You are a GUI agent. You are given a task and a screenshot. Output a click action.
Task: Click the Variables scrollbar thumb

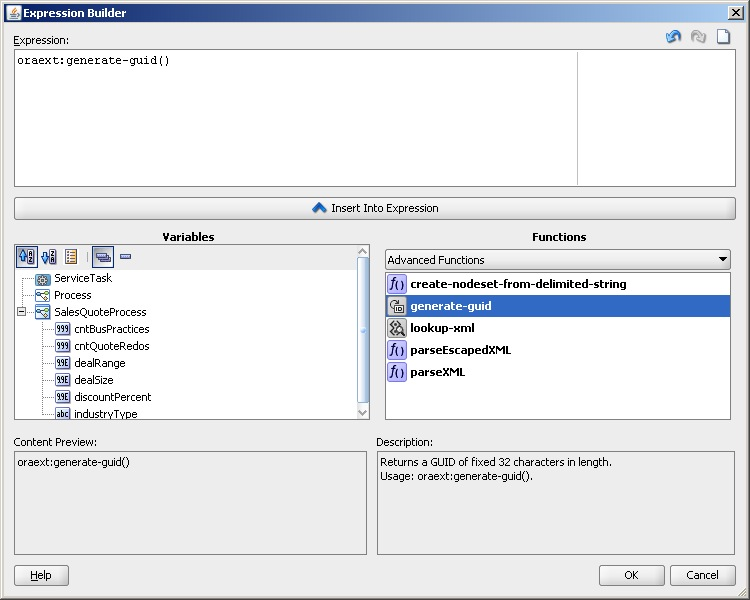pyautogui.click(x=363, y=330)
